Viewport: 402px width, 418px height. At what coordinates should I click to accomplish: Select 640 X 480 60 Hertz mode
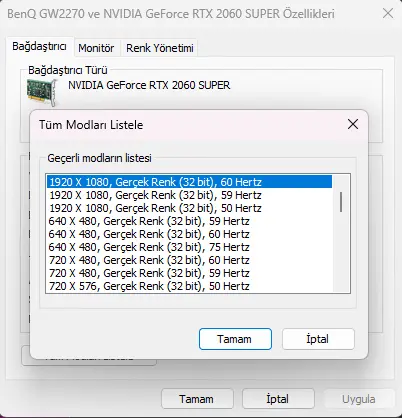click(x=189, y=234)
